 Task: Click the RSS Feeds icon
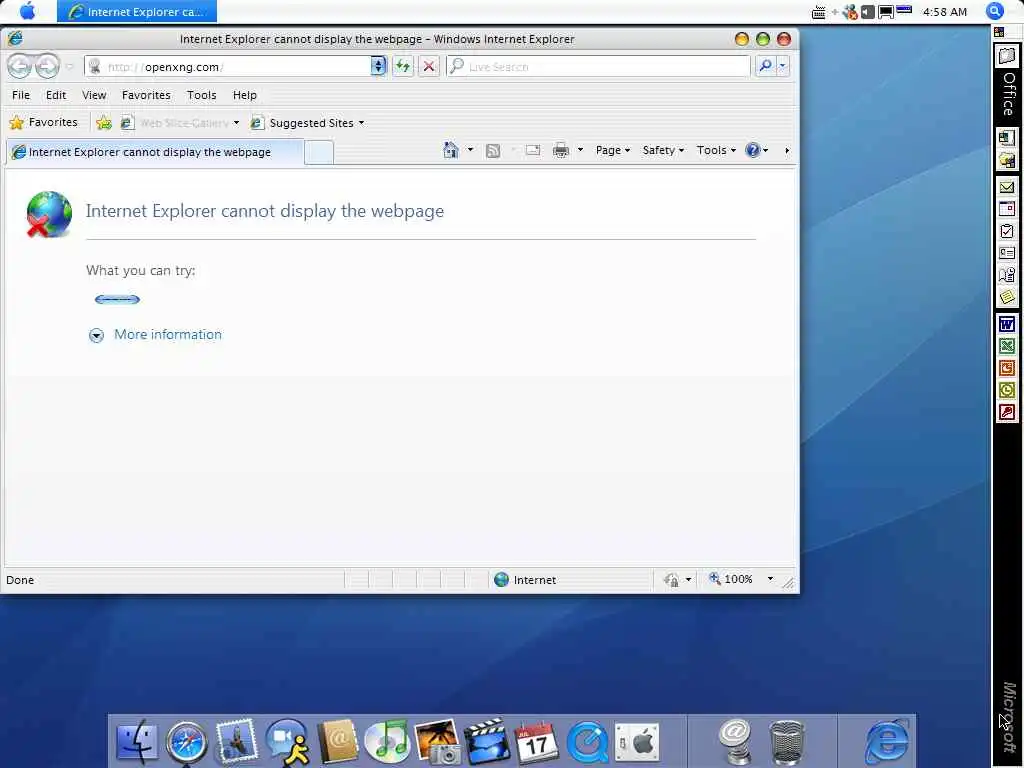point(493,151)
